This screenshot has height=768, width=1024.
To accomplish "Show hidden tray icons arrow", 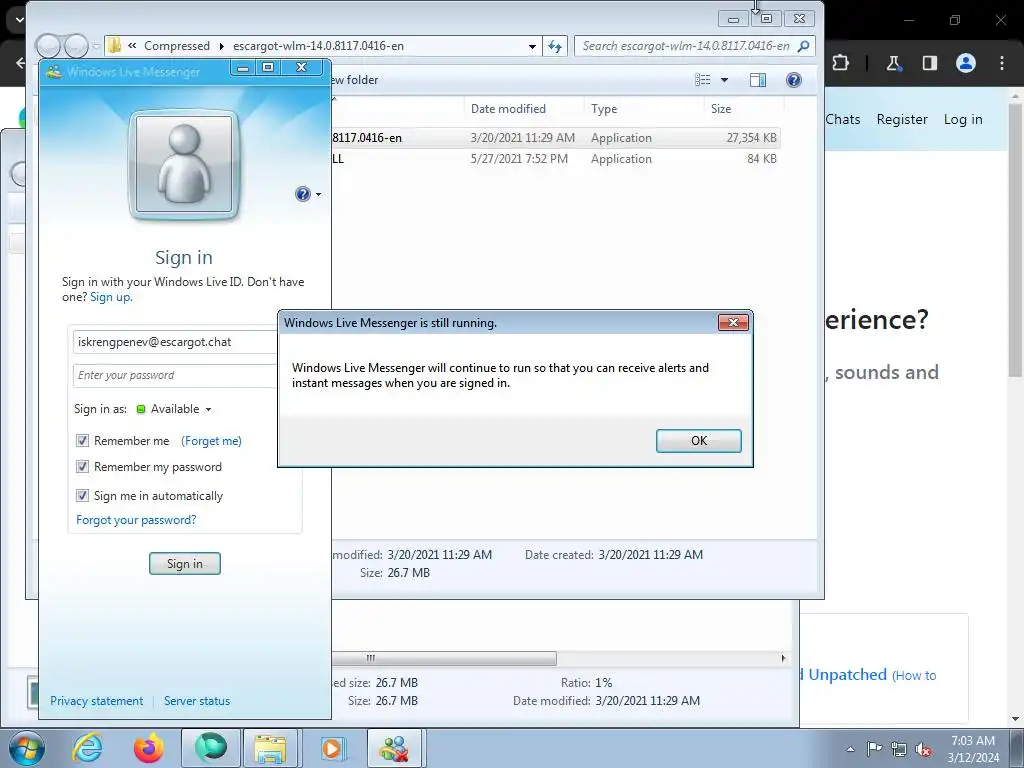I will coord(850,749).
